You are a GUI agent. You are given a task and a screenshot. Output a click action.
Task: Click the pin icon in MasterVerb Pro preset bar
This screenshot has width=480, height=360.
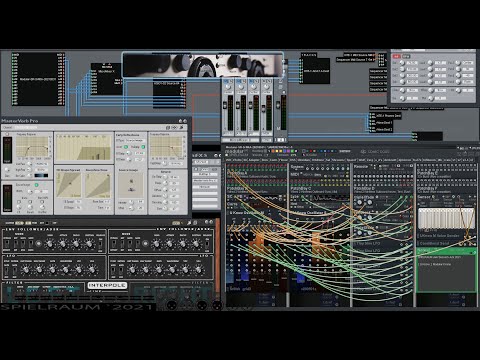coord(182,127)
